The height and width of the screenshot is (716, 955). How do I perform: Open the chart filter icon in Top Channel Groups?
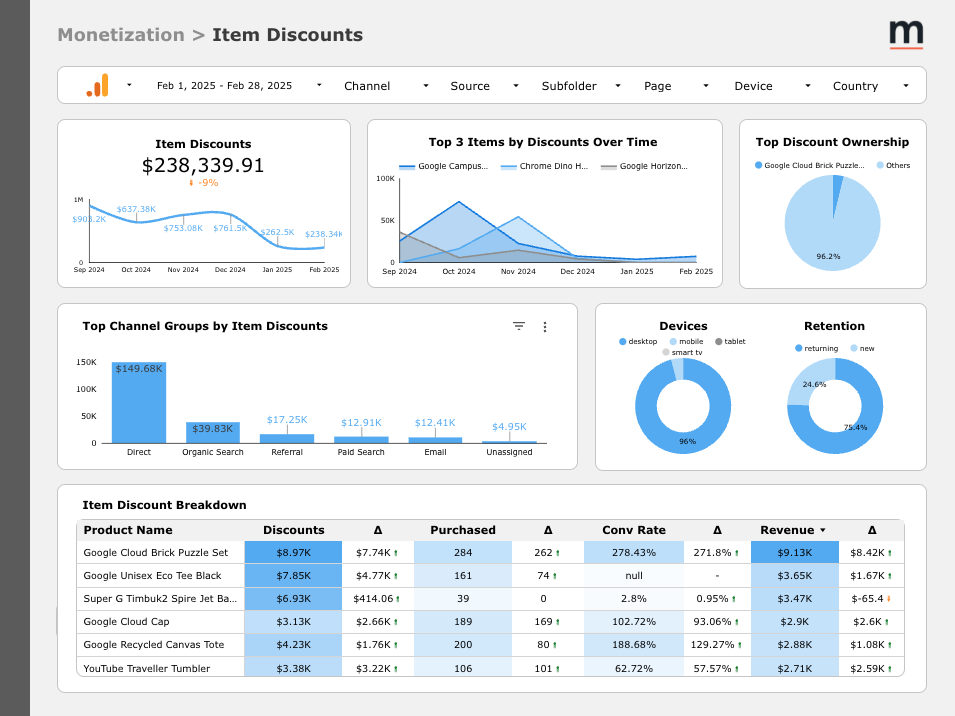click(x=518, y=326)
